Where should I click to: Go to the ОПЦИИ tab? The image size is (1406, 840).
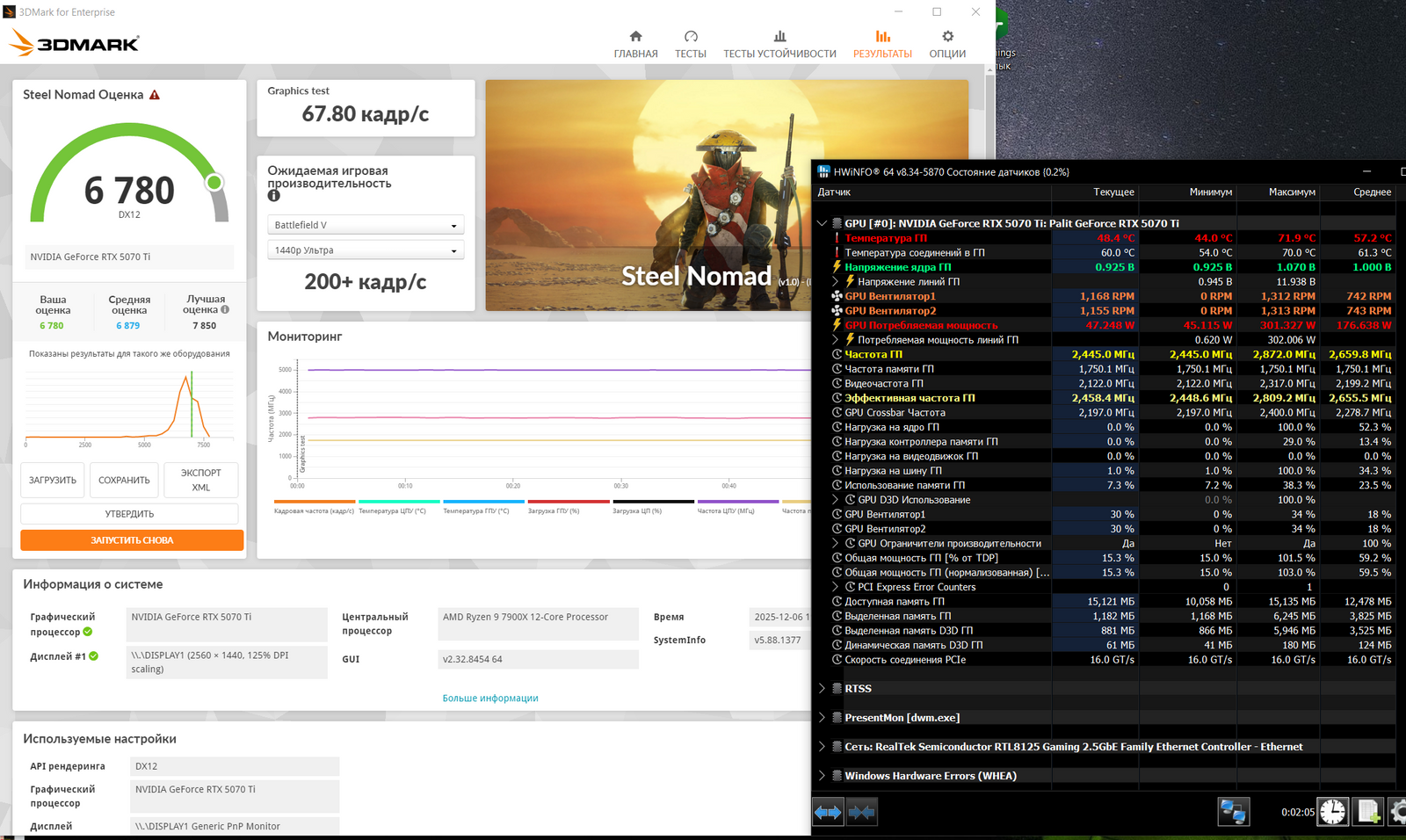947,44
